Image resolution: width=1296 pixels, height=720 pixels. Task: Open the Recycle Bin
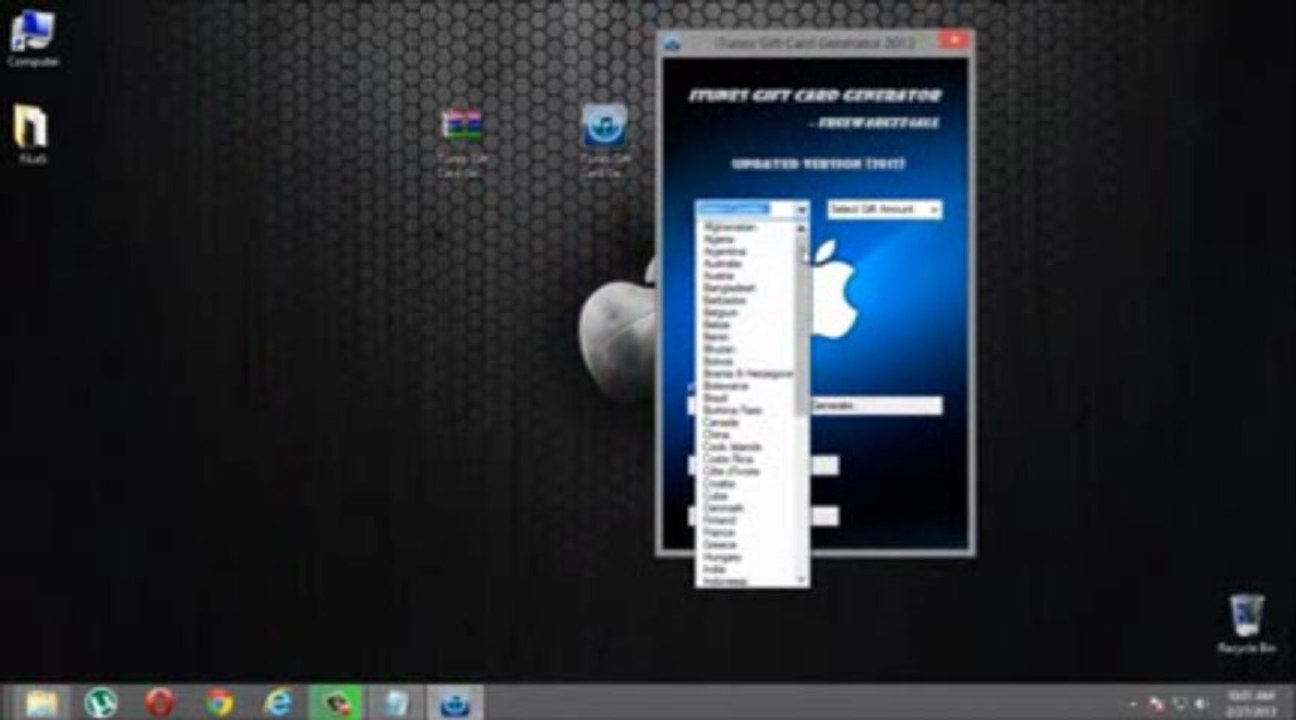pyautogui.click(x=1246, y=624)
